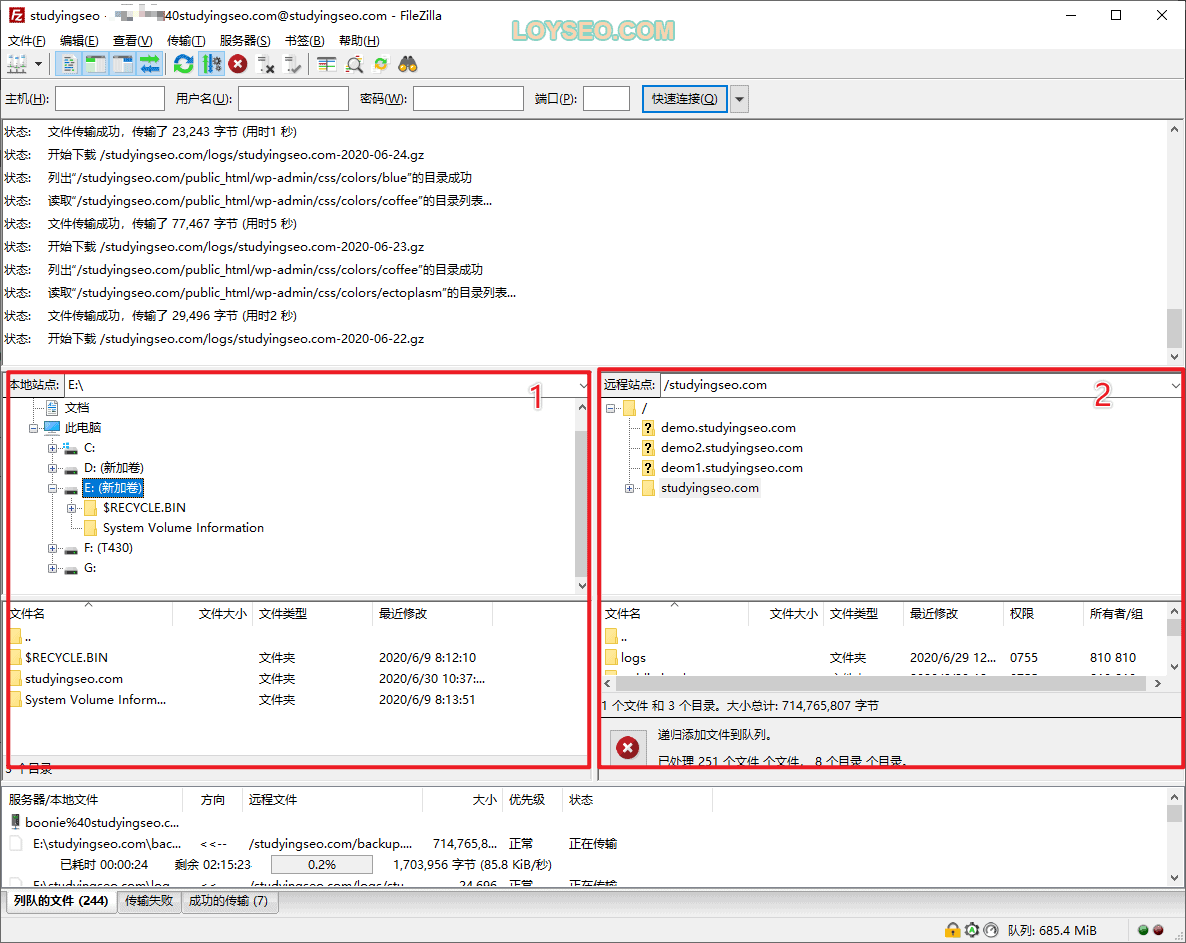
Task: Click the padlock encryption status icon
Action: click(x=952, y=930)
